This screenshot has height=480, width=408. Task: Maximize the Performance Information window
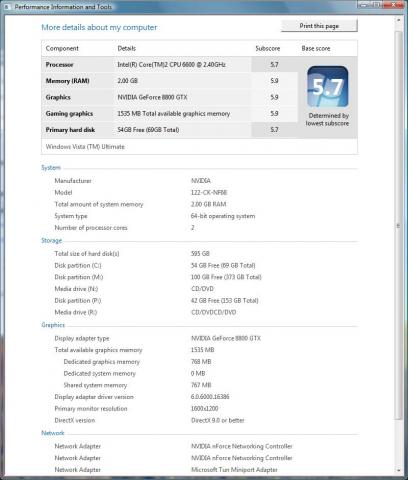click(x=377, y=4)
